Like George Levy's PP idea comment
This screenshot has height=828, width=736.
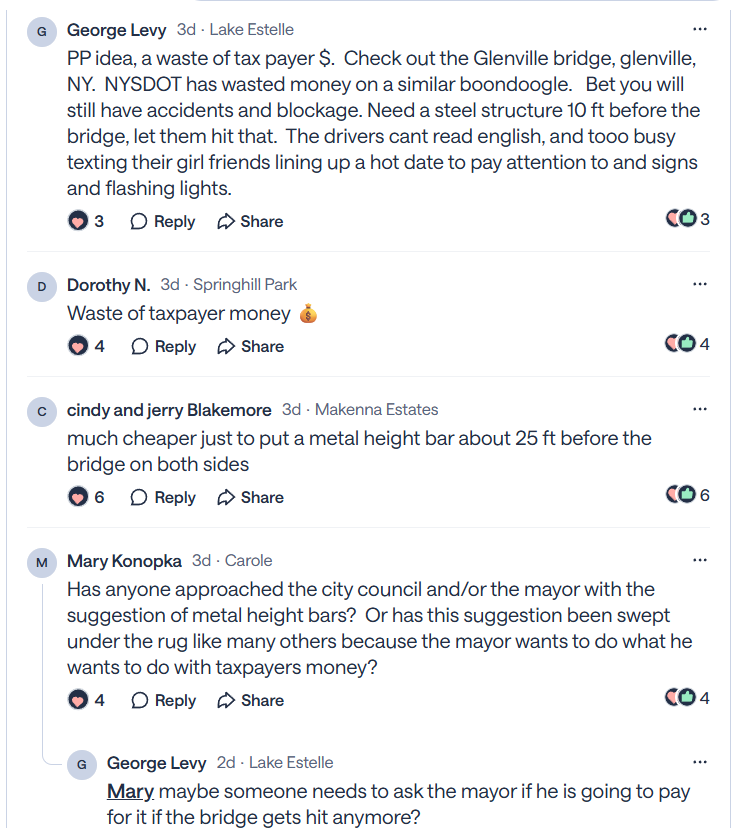(78, 221)
